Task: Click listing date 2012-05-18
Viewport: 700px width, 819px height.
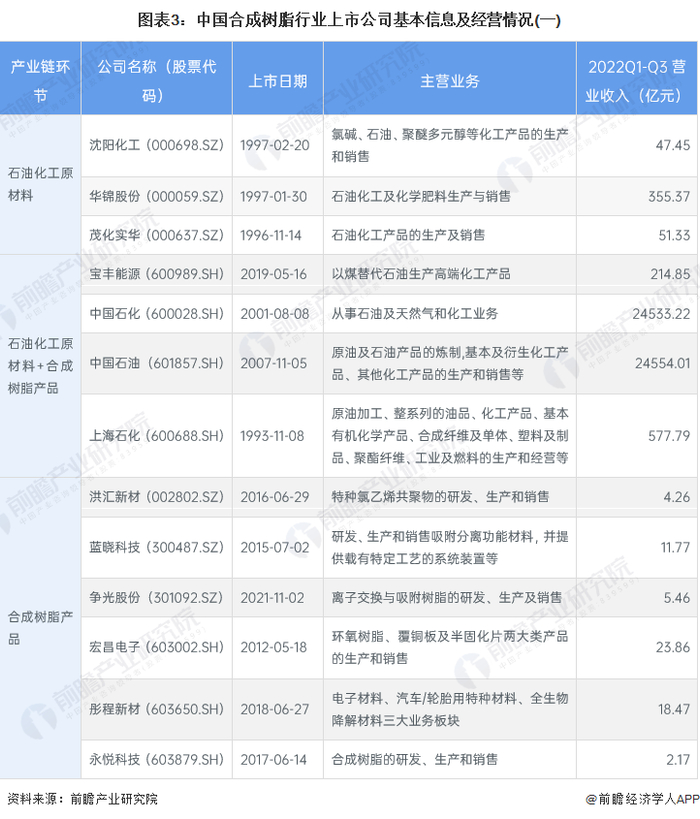Action: point(274,647)
